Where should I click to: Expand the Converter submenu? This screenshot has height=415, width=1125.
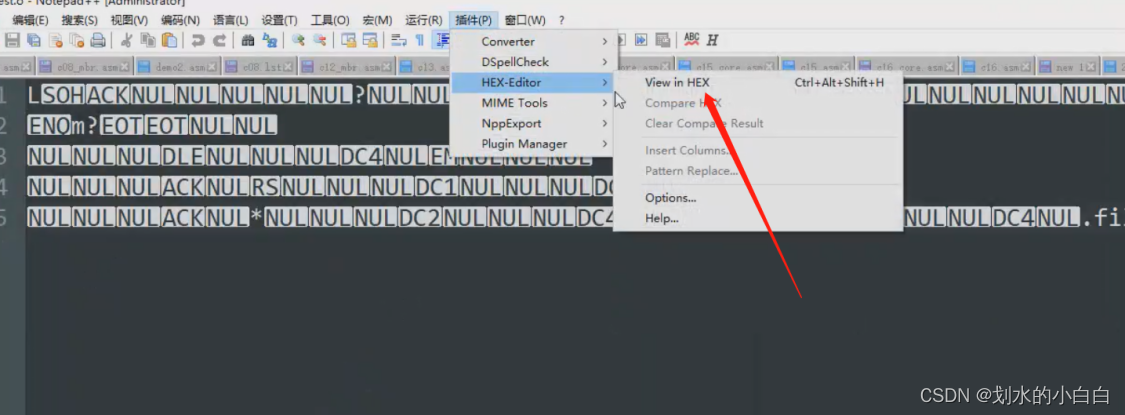tap(534, 42)
